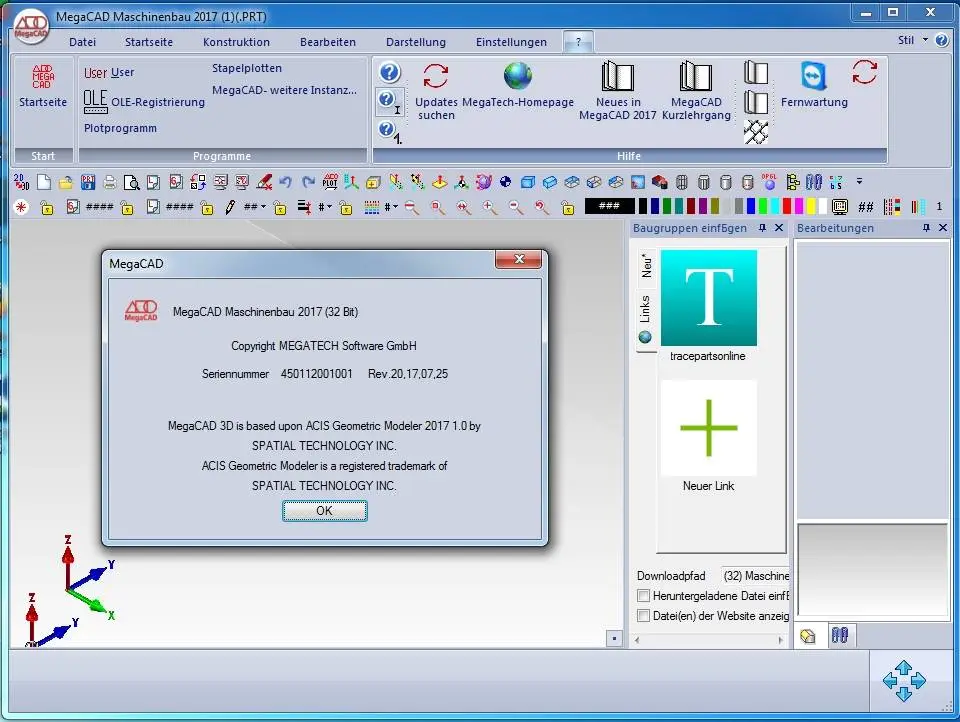Expand the pencil ## dropdown arrow

point(263,207)
